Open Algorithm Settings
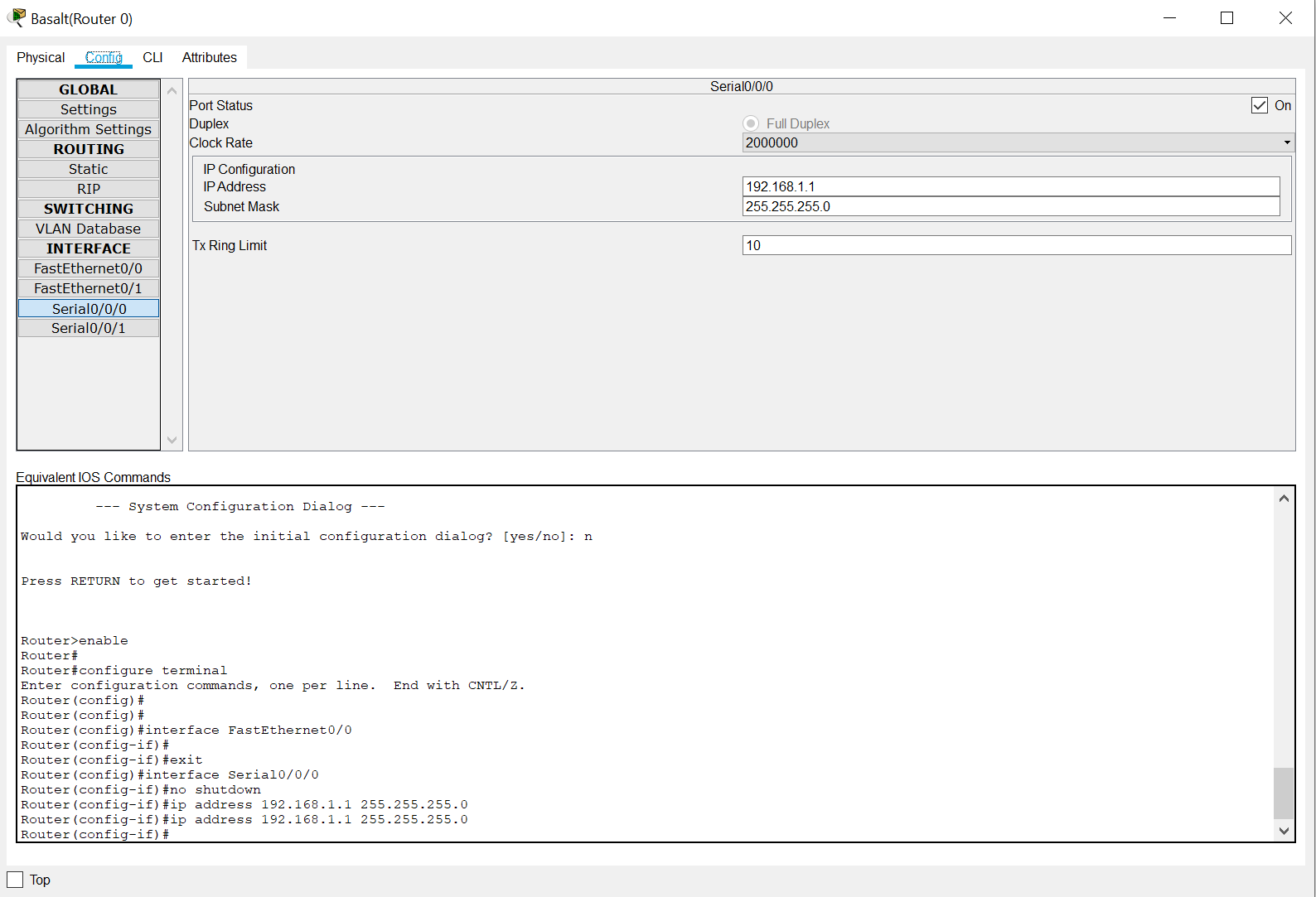1316x897 pixels. pos(88,129)
